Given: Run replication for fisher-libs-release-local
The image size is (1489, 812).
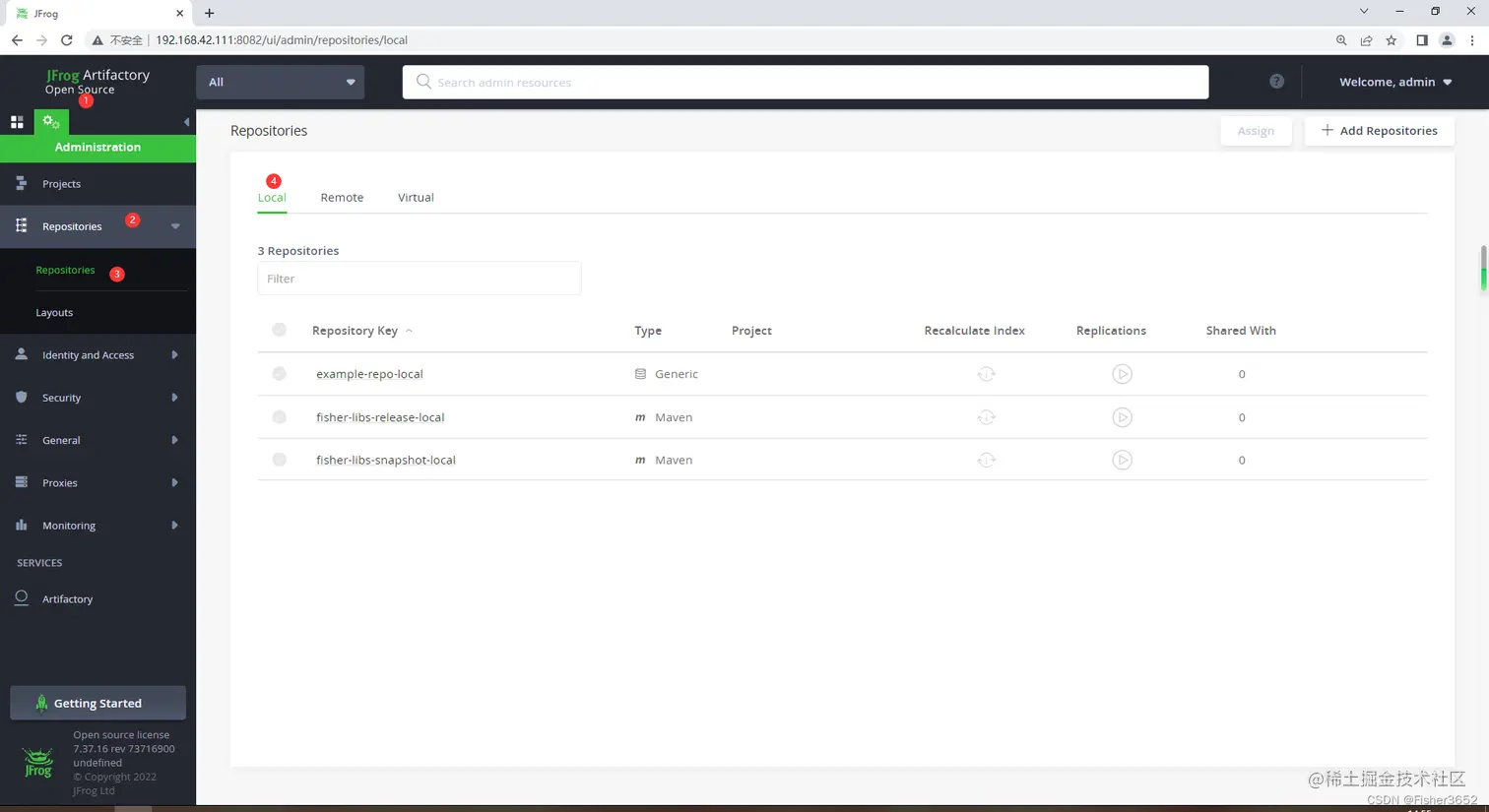Looking at the screenshot, I should [x=1122, y=417].
